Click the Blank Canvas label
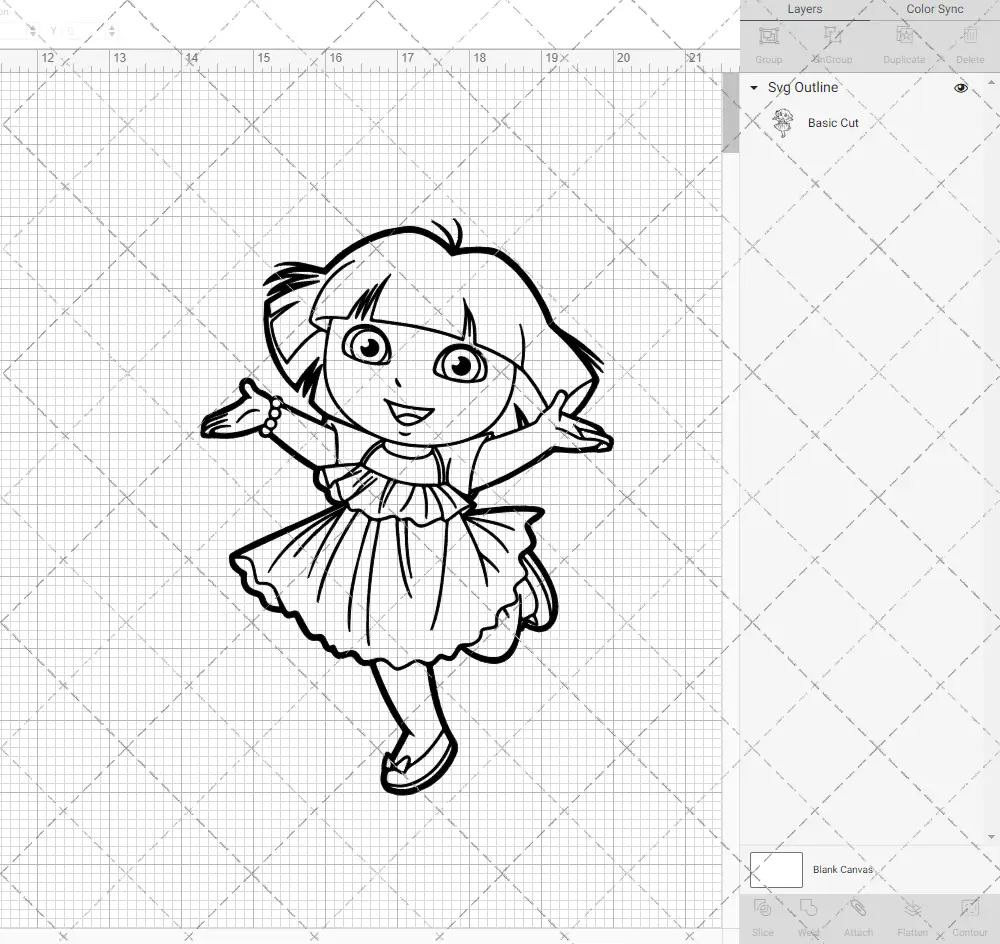This screenshot has width=1000, height=944. point(843,869)
